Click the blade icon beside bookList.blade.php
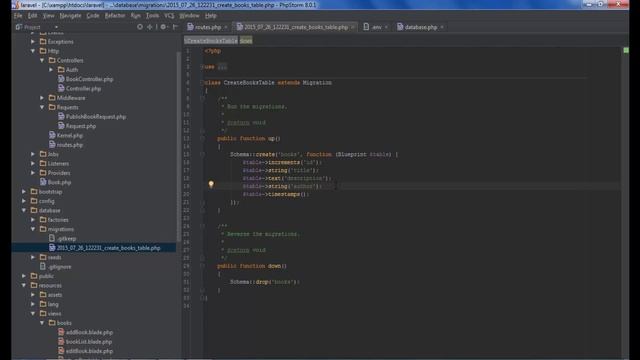This screenshot has height=360, width=640. pos(61,342)
